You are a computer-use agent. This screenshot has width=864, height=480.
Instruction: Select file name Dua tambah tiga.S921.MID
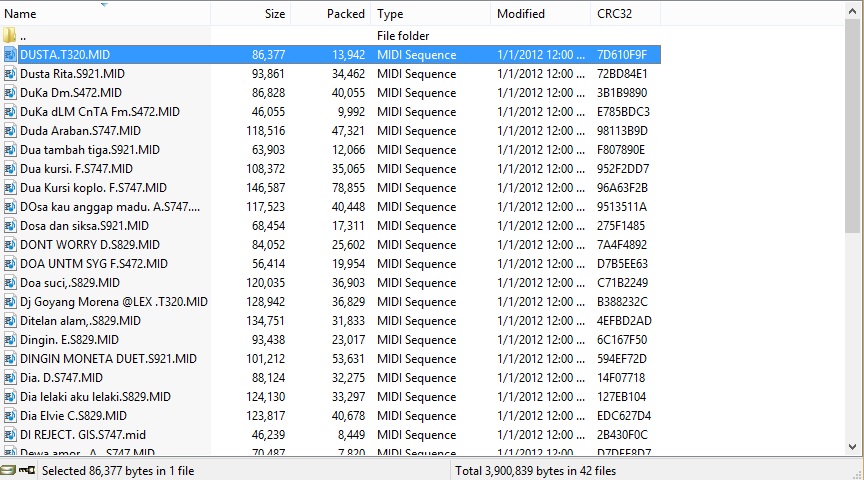[90, 149]
